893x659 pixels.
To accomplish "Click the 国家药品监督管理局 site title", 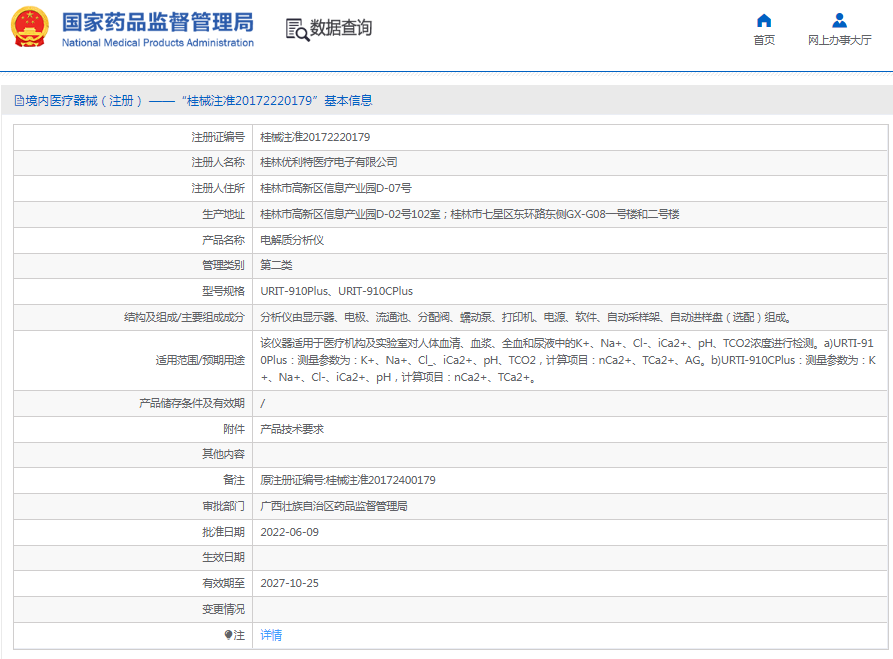I will [x=157, y=22].
